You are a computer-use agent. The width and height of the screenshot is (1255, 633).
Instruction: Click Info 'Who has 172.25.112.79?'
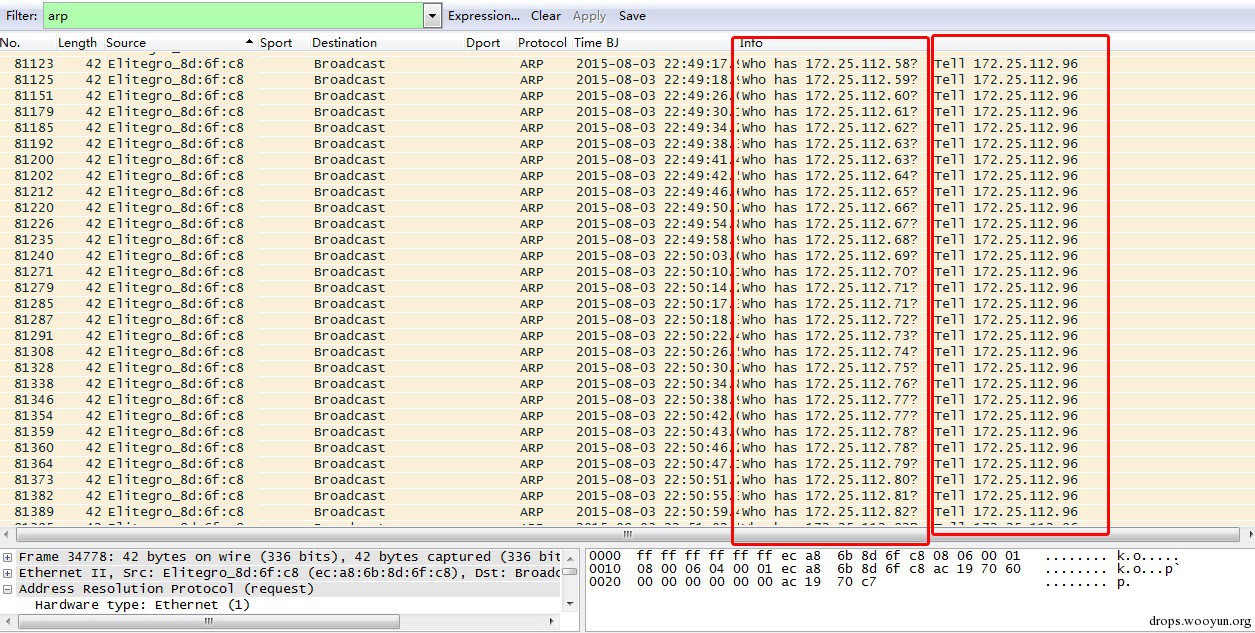(829, 464)
